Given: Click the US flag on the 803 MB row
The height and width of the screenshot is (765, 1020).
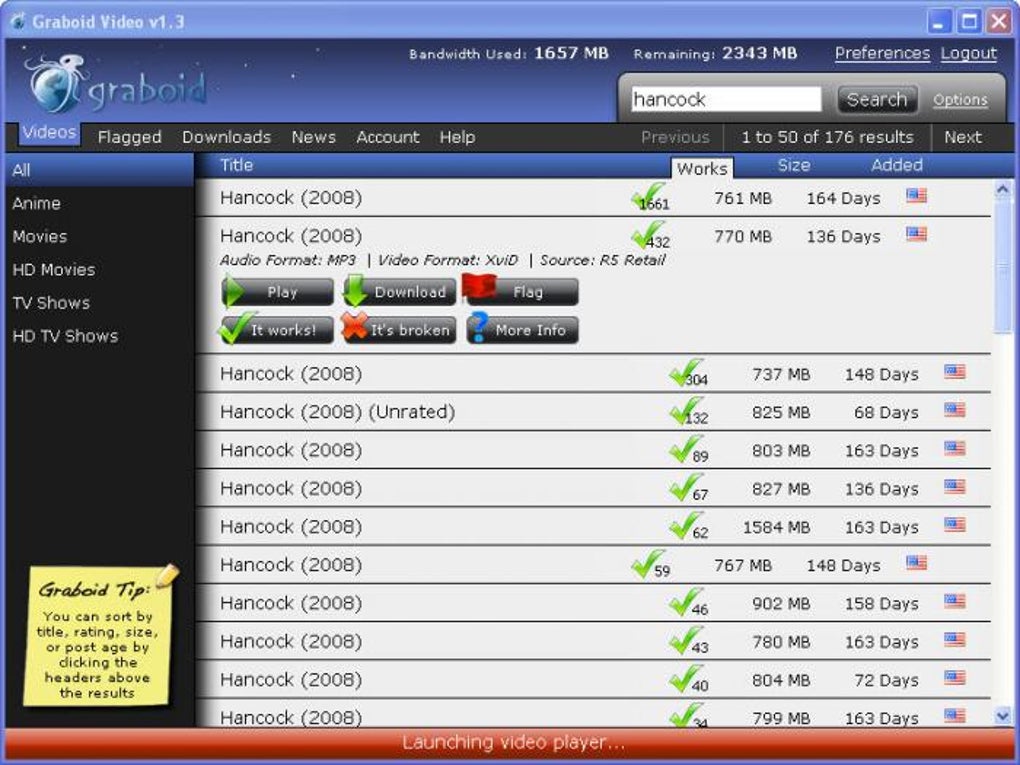Looking at the screenshot, I should 955,448.
